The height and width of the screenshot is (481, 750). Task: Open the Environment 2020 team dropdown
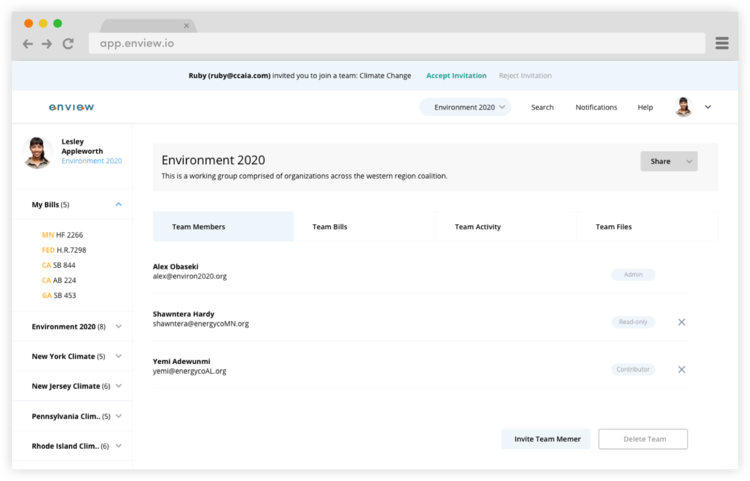pos(465,107)
